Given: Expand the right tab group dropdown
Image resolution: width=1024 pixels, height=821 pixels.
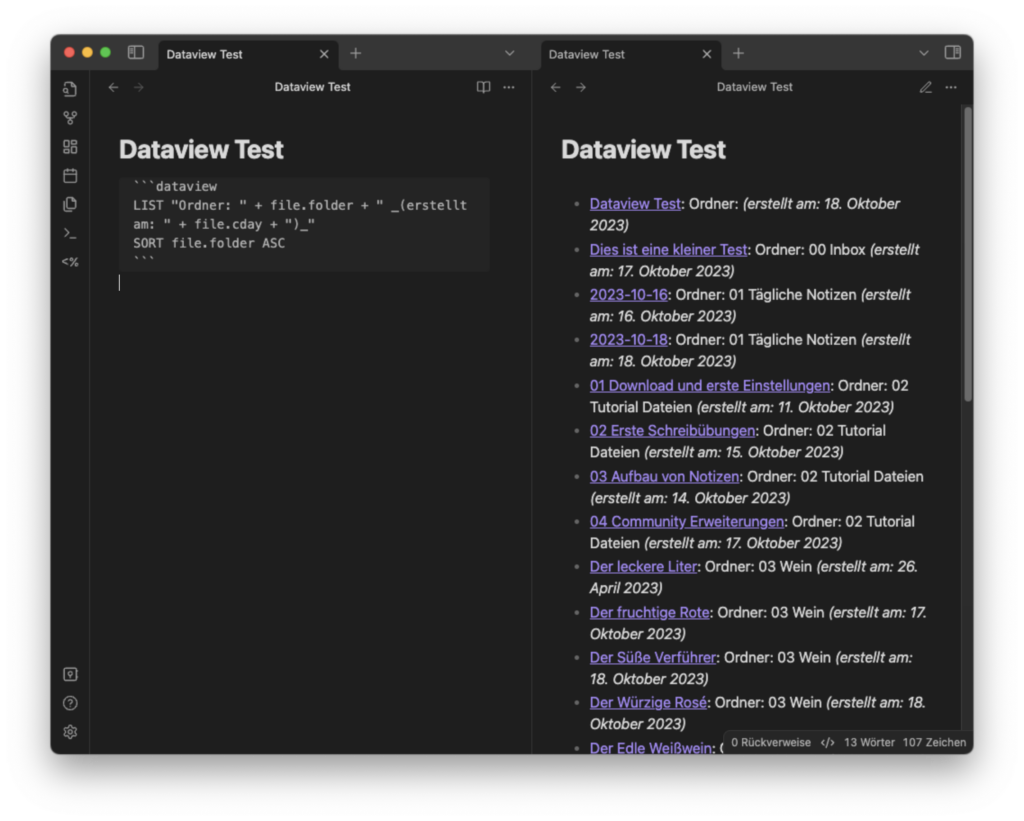Looking at the screenshot, I should point(923,54).
